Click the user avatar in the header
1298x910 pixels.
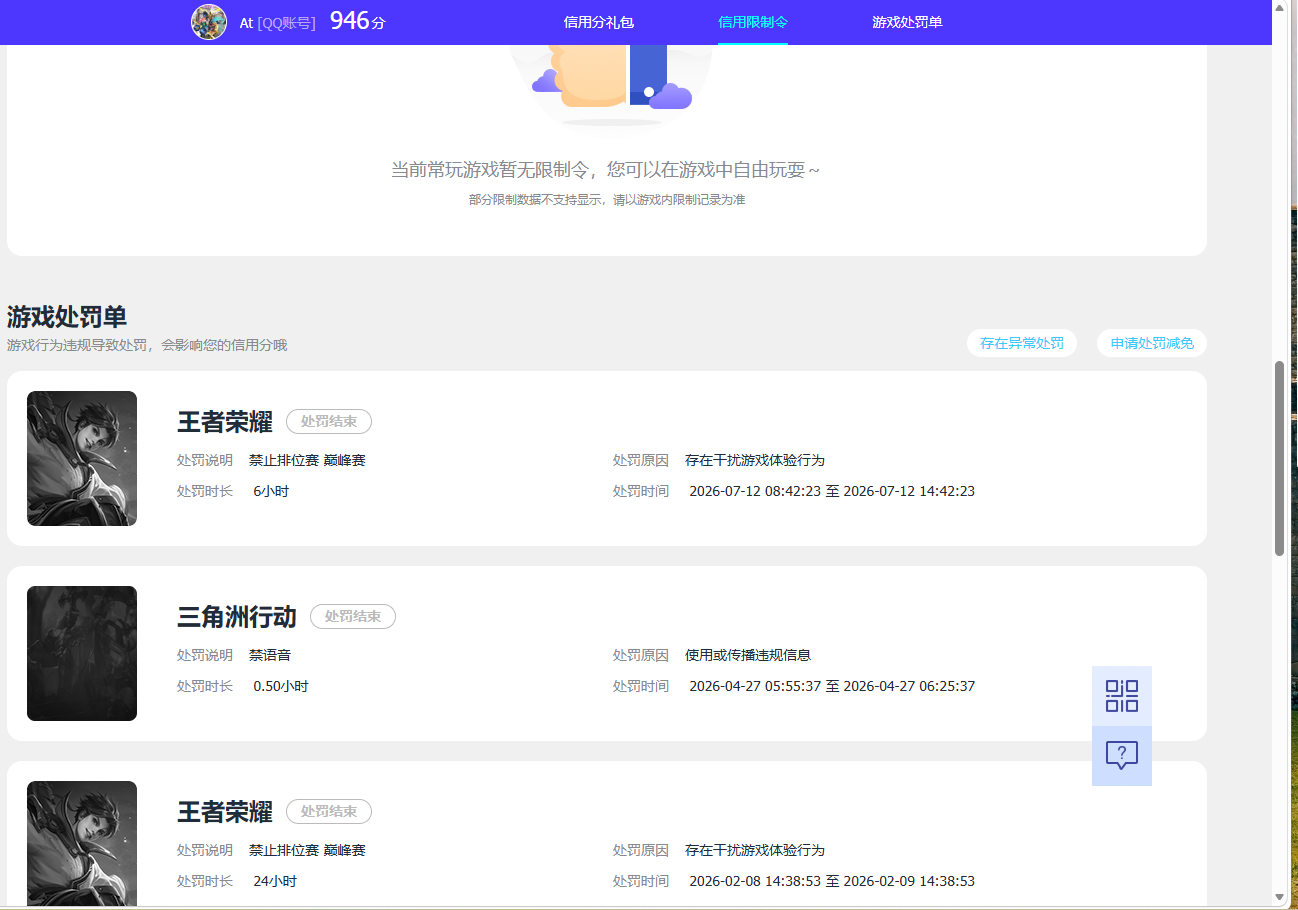click(x=209, y=22)
